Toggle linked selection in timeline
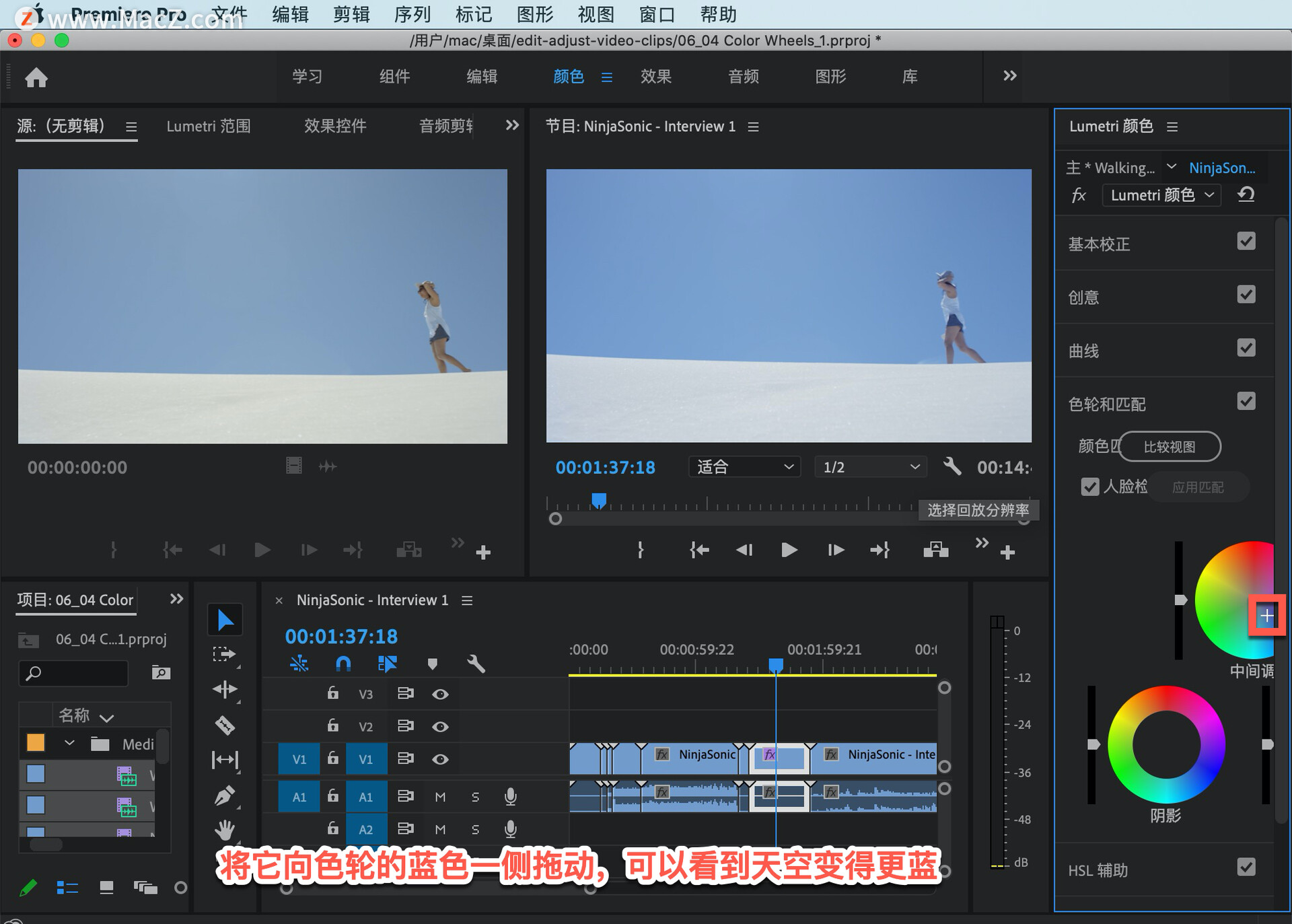The image size is (1292, 924). coord(387,664)
